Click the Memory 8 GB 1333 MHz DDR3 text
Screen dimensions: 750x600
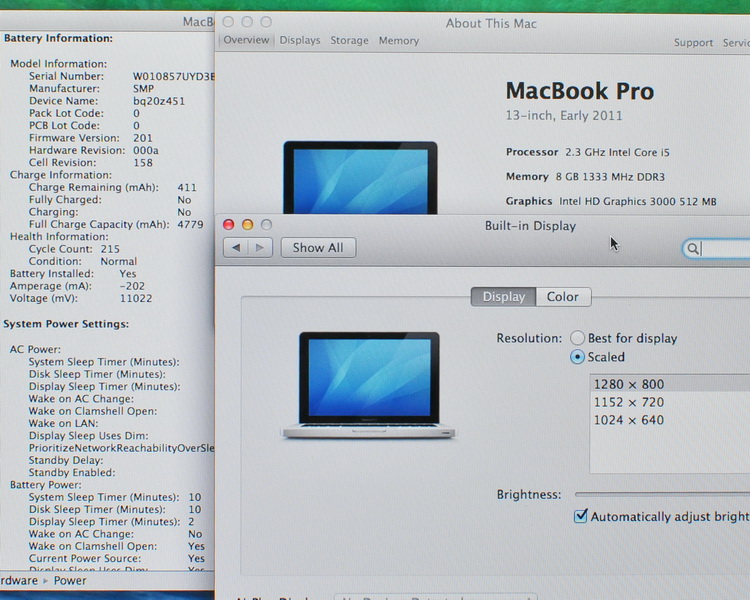coord(585,177)
